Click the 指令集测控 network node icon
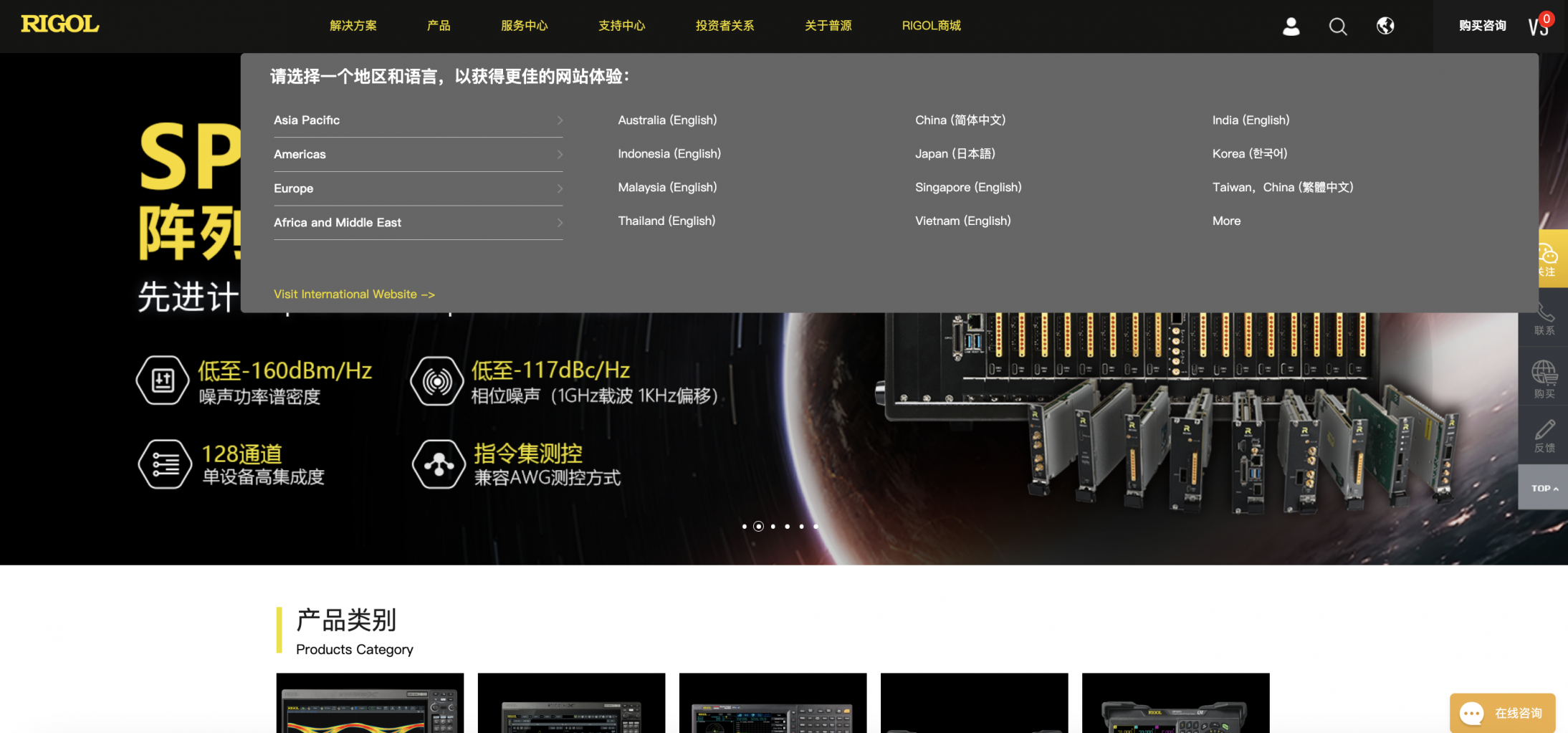The height and width of the screenshot is (733, 1568). coord(439,464)
